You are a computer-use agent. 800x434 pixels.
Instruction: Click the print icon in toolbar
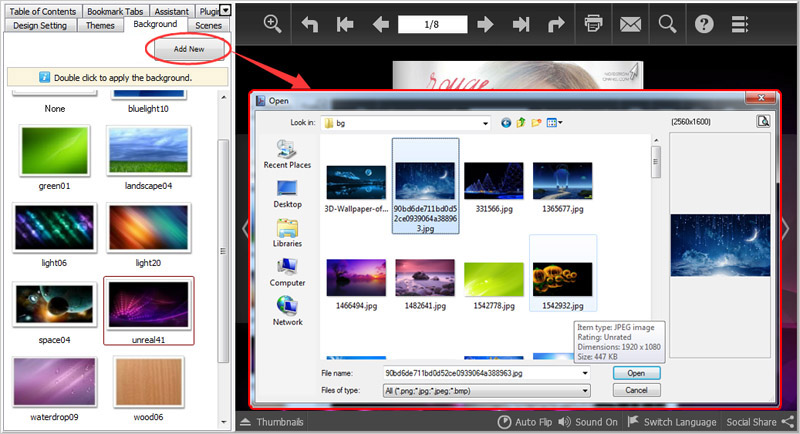click(x=593, y=23)
